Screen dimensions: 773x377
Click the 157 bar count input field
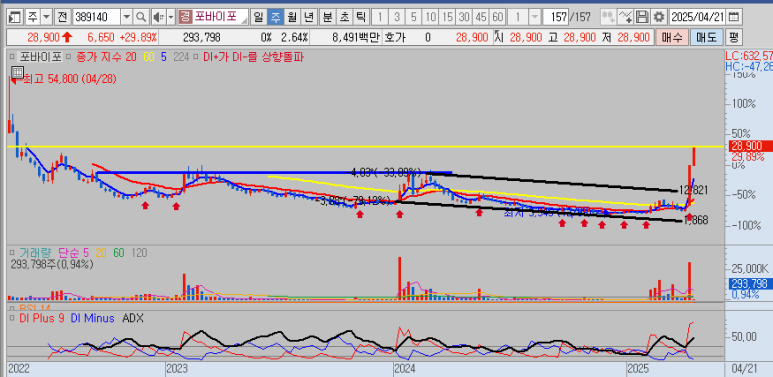click(555, 18)
